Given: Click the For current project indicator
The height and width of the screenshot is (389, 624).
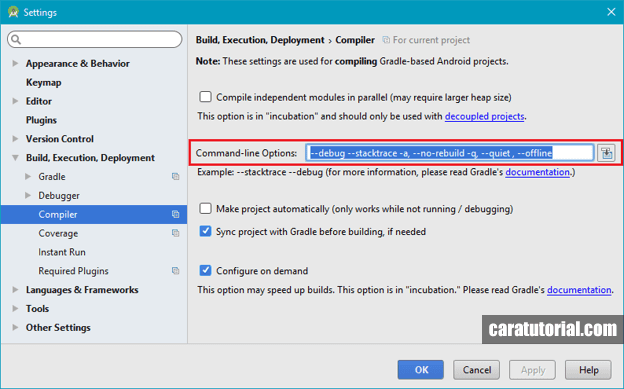Looking at the screenshot, I should tap(426, 40).
